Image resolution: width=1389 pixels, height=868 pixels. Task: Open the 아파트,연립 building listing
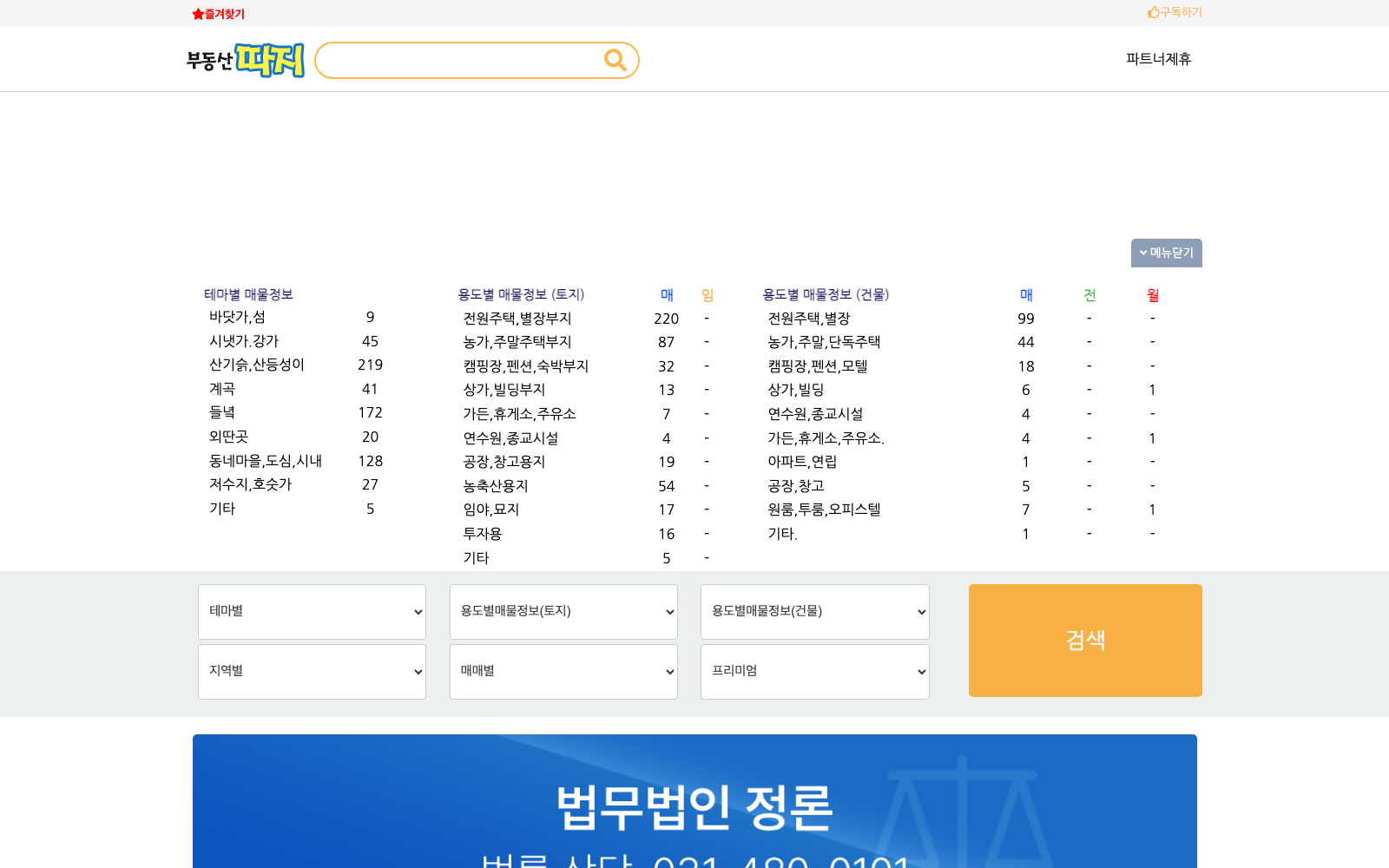[802, 462]
